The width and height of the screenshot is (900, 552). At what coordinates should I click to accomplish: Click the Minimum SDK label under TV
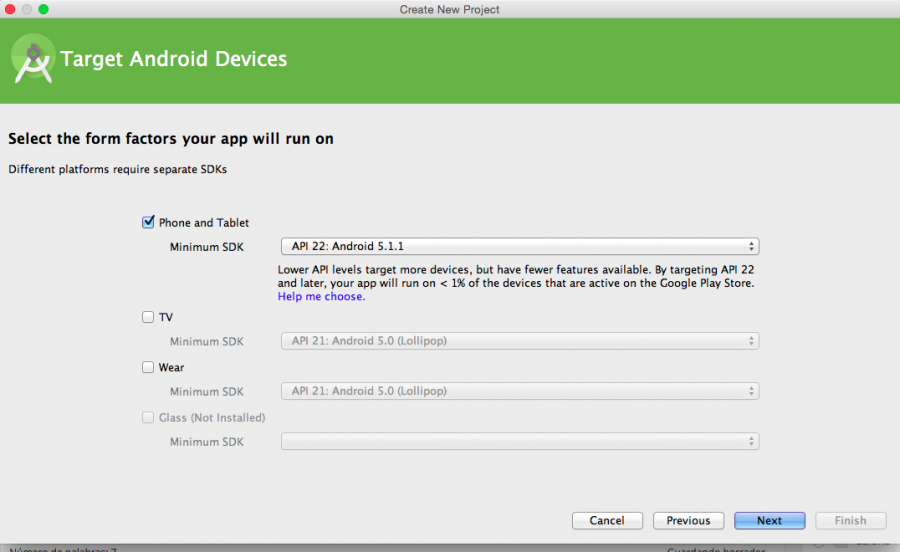click(x=207, y=341)
